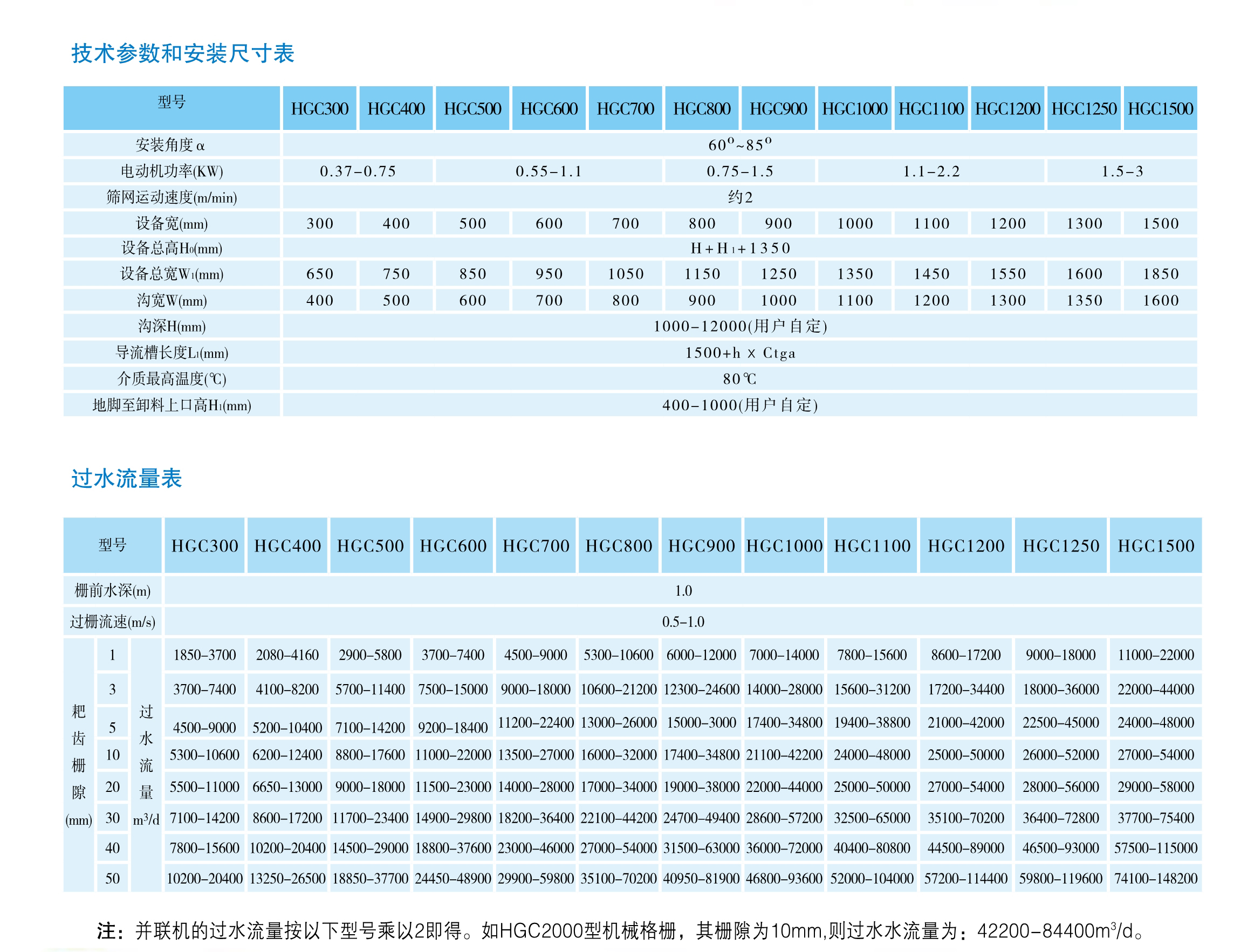Select the 过栅流速 value 0.5-1.0
The width and height of the screenshot is (1234, 952).
(683, 622)
